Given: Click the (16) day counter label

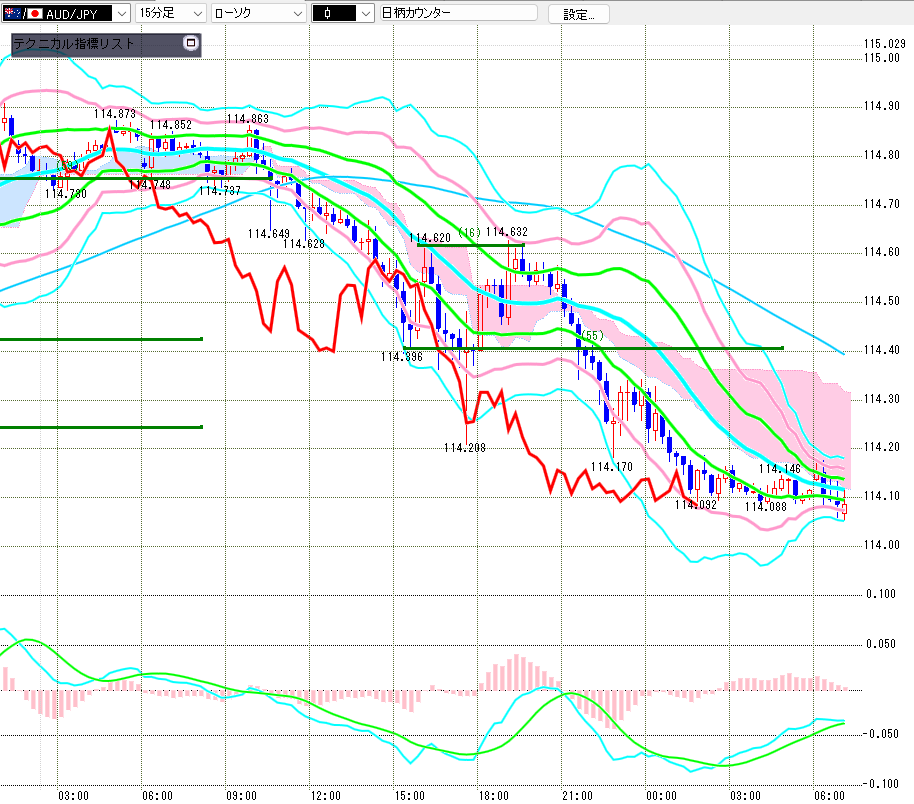Looking at the screenshot, I should click(470, 233).
